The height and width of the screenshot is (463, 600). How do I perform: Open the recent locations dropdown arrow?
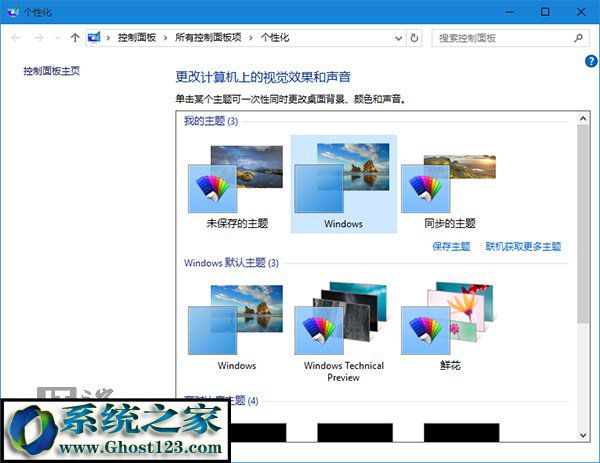coord(56,38)
